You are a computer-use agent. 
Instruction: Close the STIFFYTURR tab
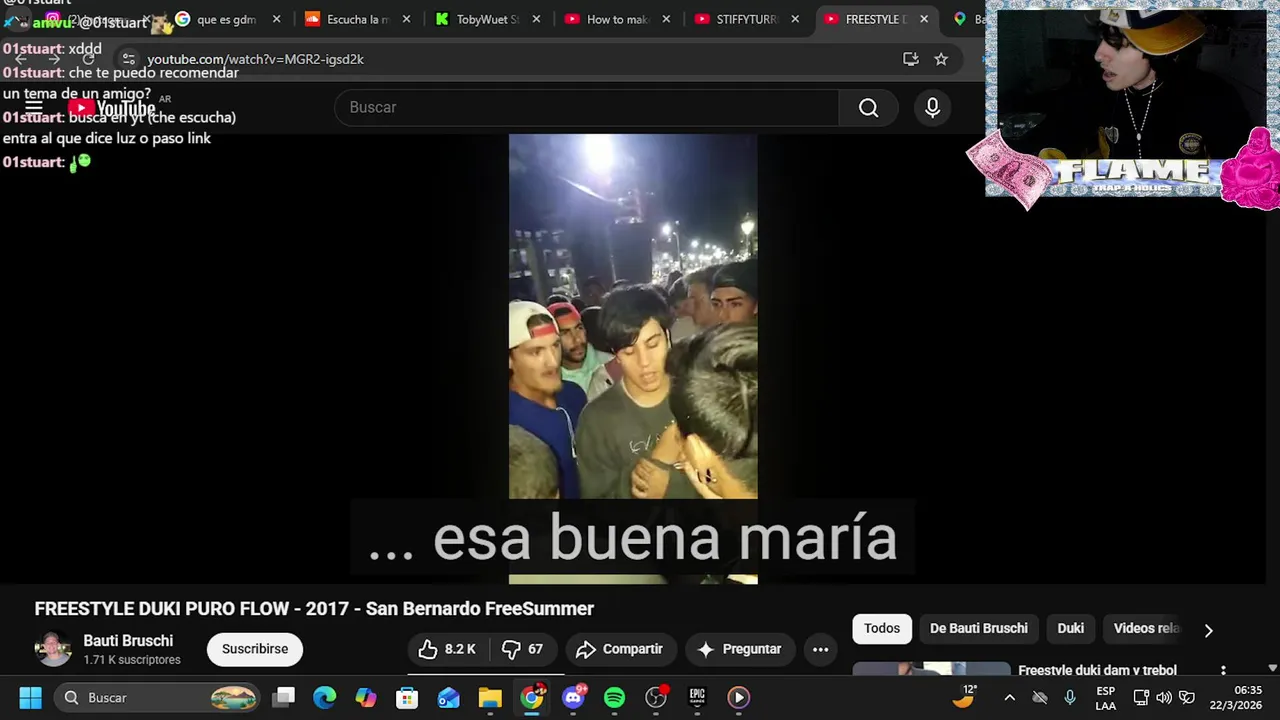[796, 19]
